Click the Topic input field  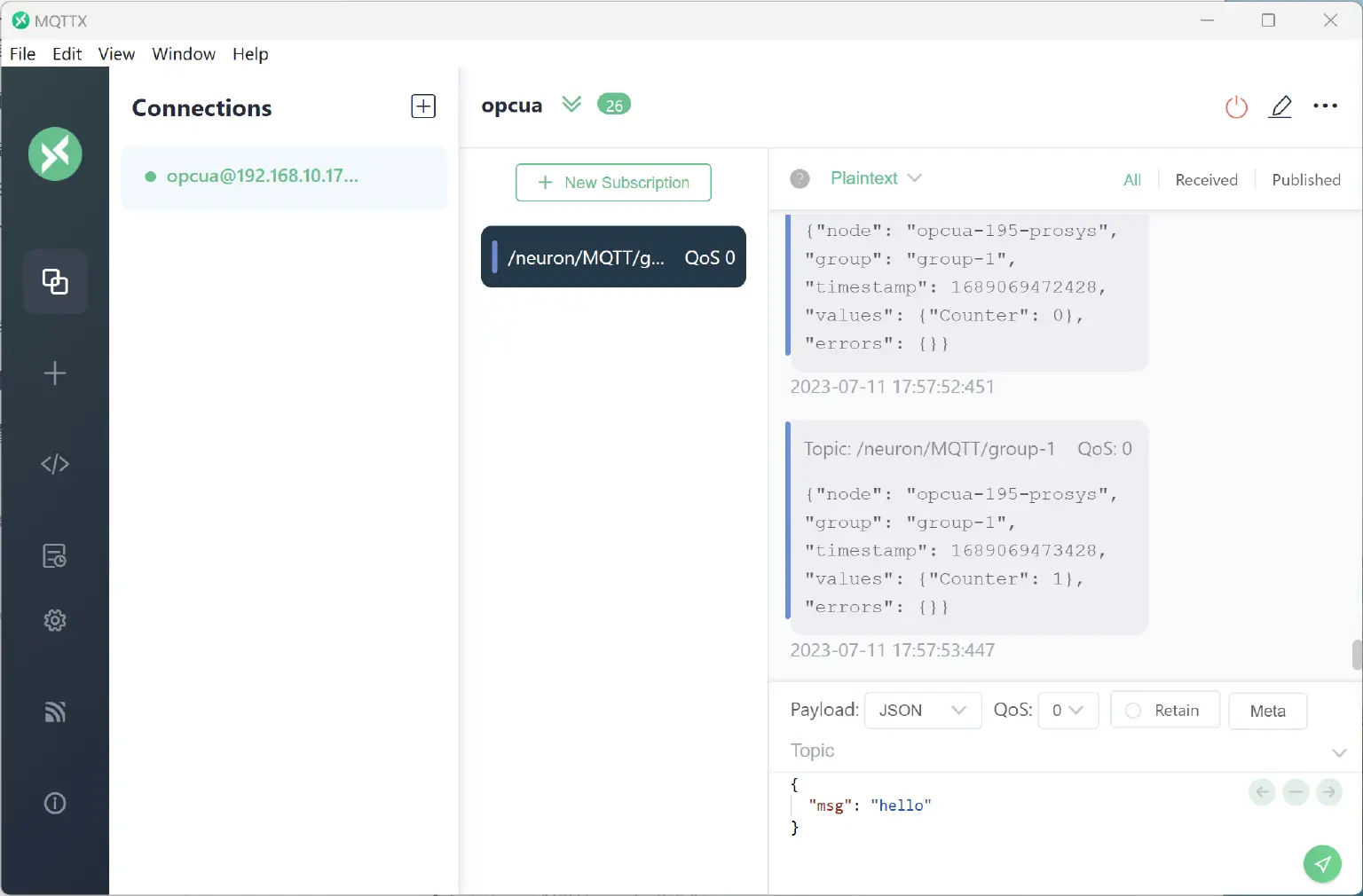click(x=1056, y=751)
